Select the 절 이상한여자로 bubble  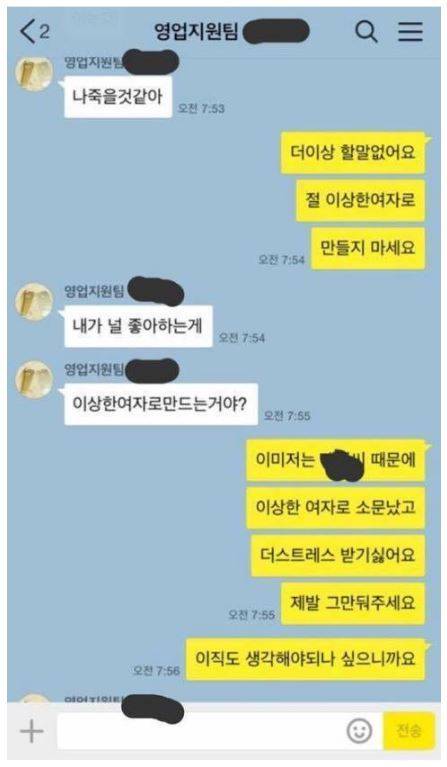pyautogui.click(x=360, y=200)
